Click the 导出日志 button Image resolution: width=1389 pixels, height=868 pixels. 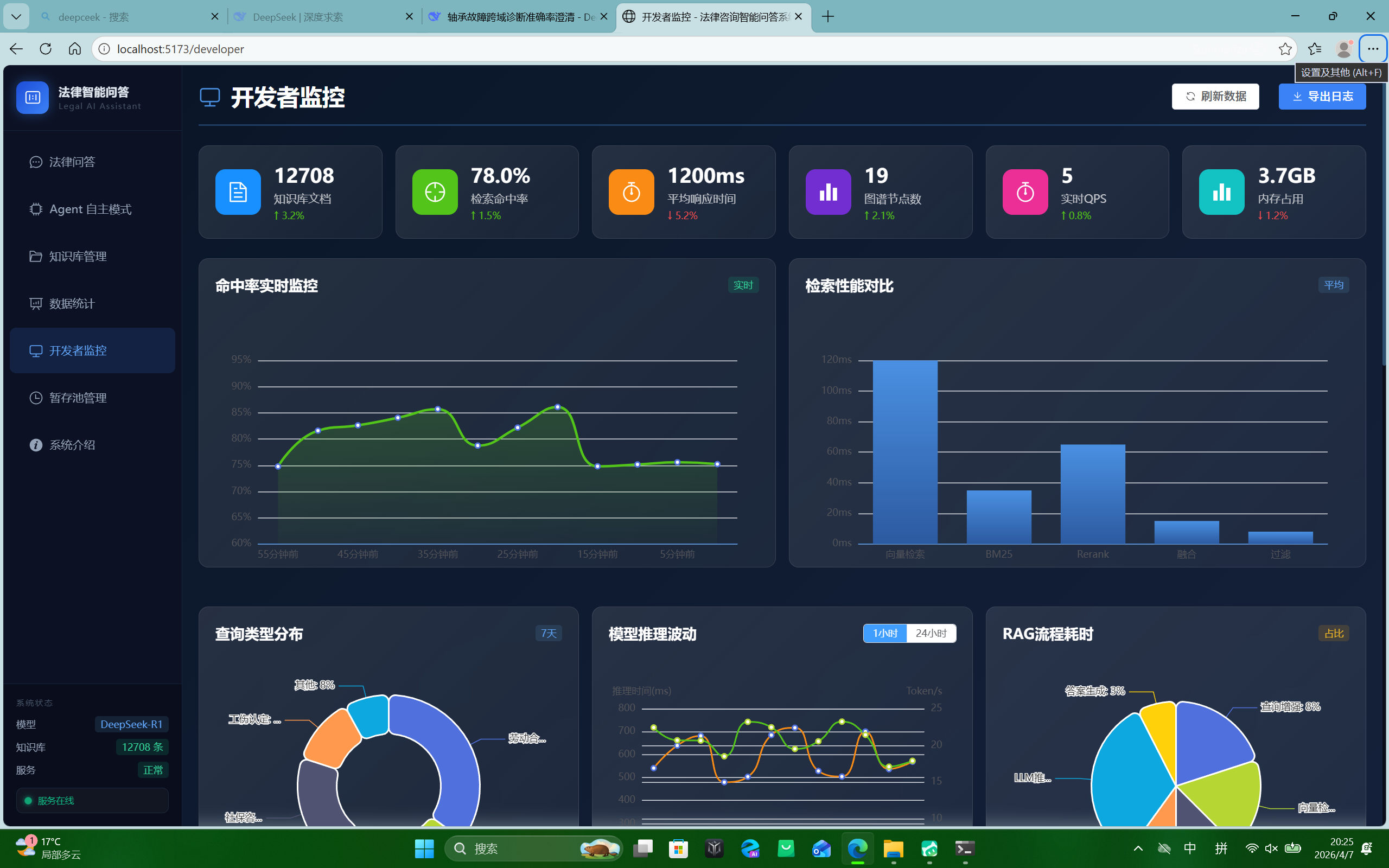tap(1322, 96)
